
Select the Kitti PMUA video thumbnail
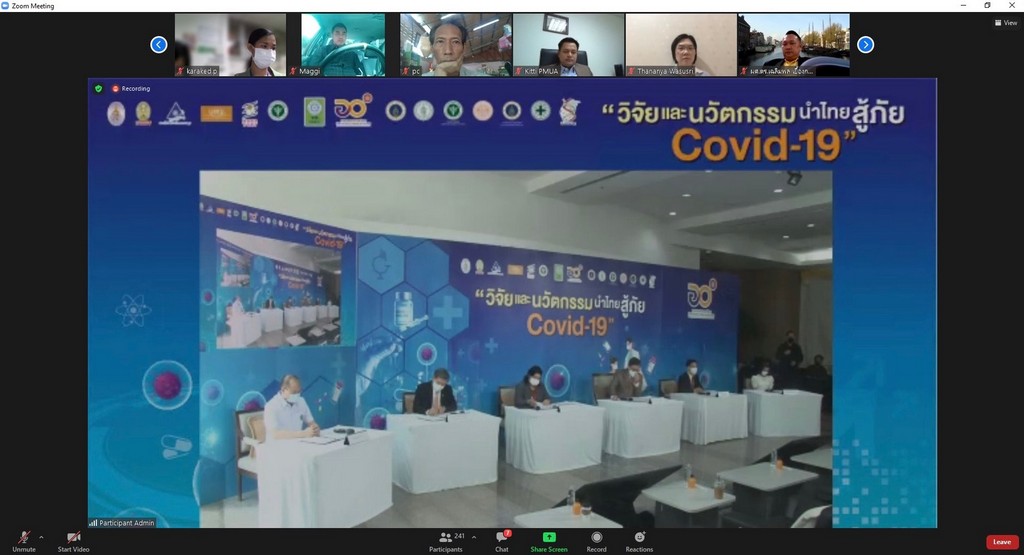[568, 45]
